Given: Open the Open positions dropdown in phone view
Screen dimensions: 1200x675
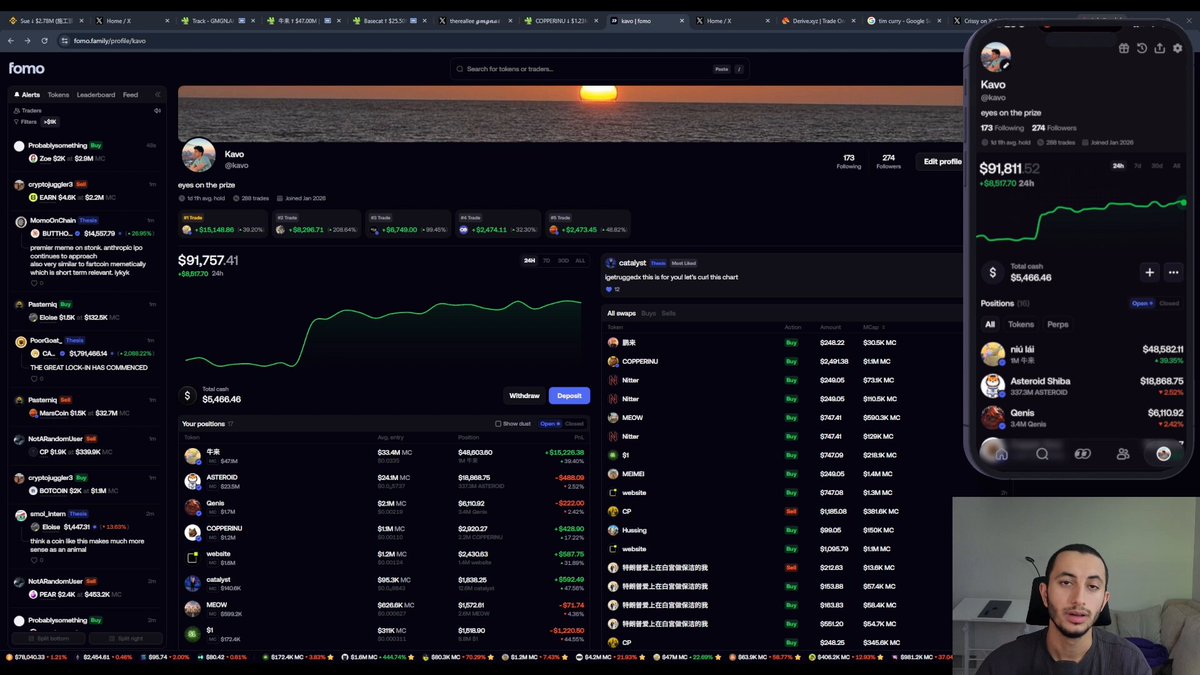Looking at the screenshot, I should coord(1142,303).
